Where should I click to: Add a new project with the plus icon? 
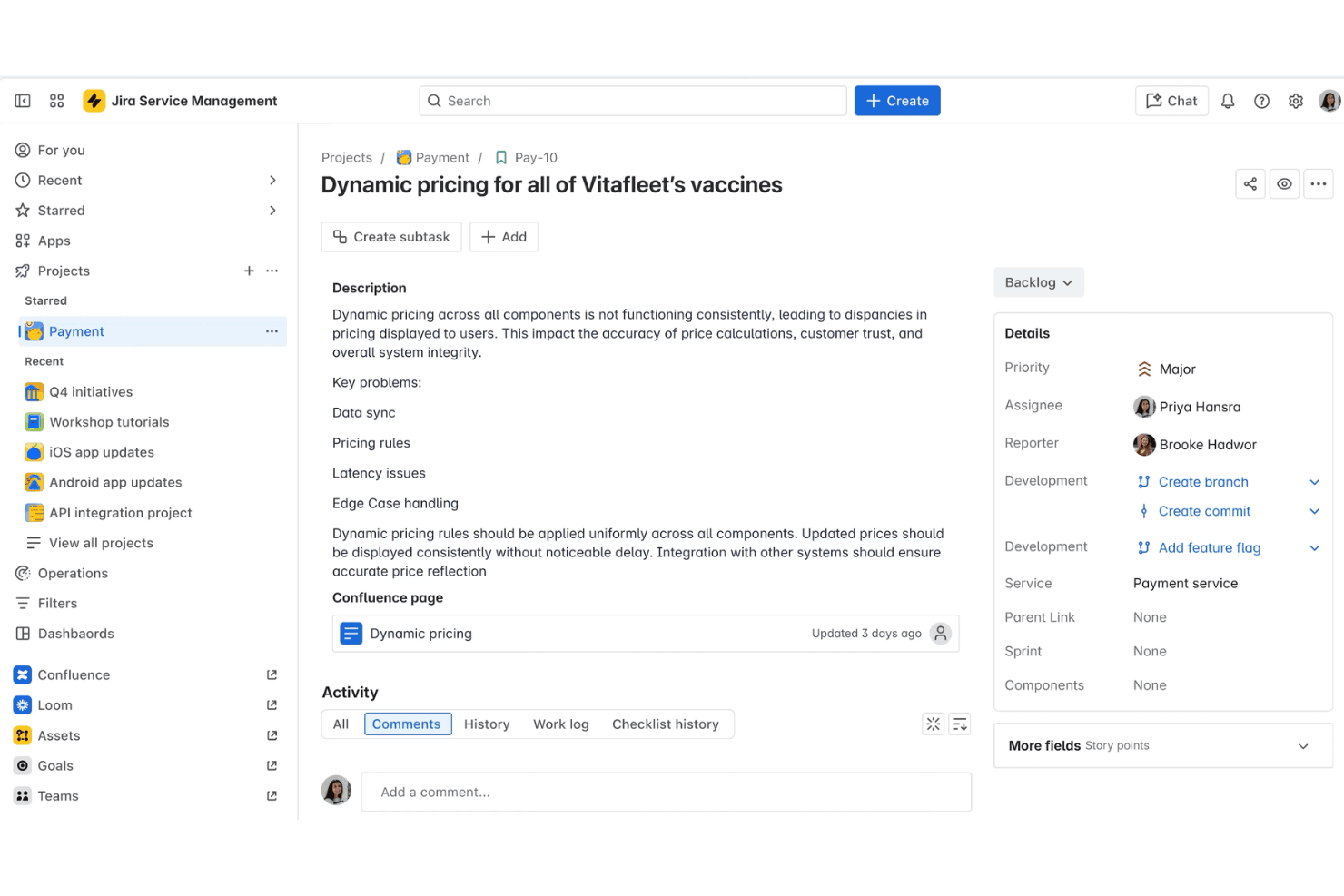[x=249, y=271]
